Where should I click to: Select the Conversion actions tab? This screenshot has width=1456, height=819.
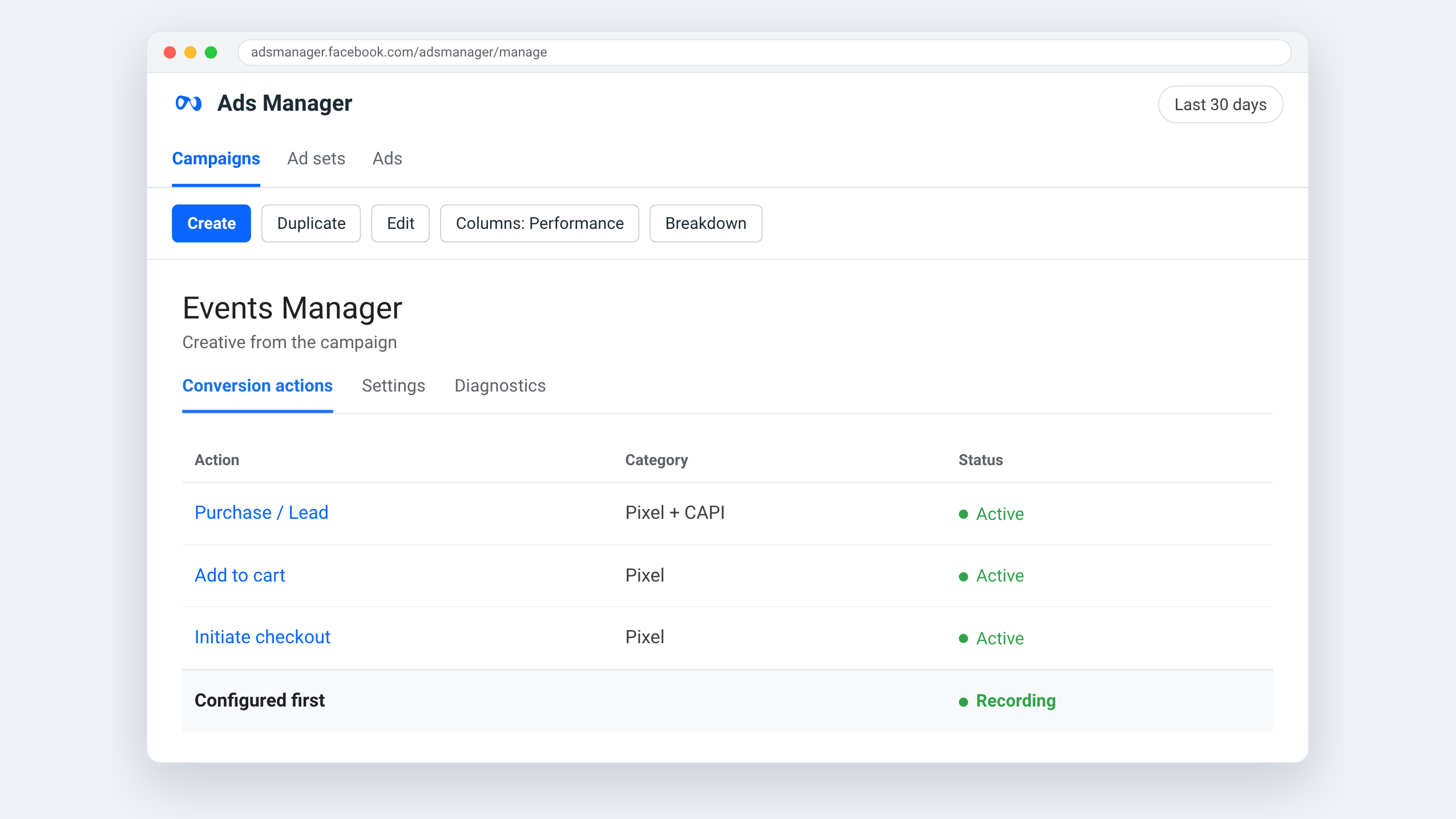(257, 386)
